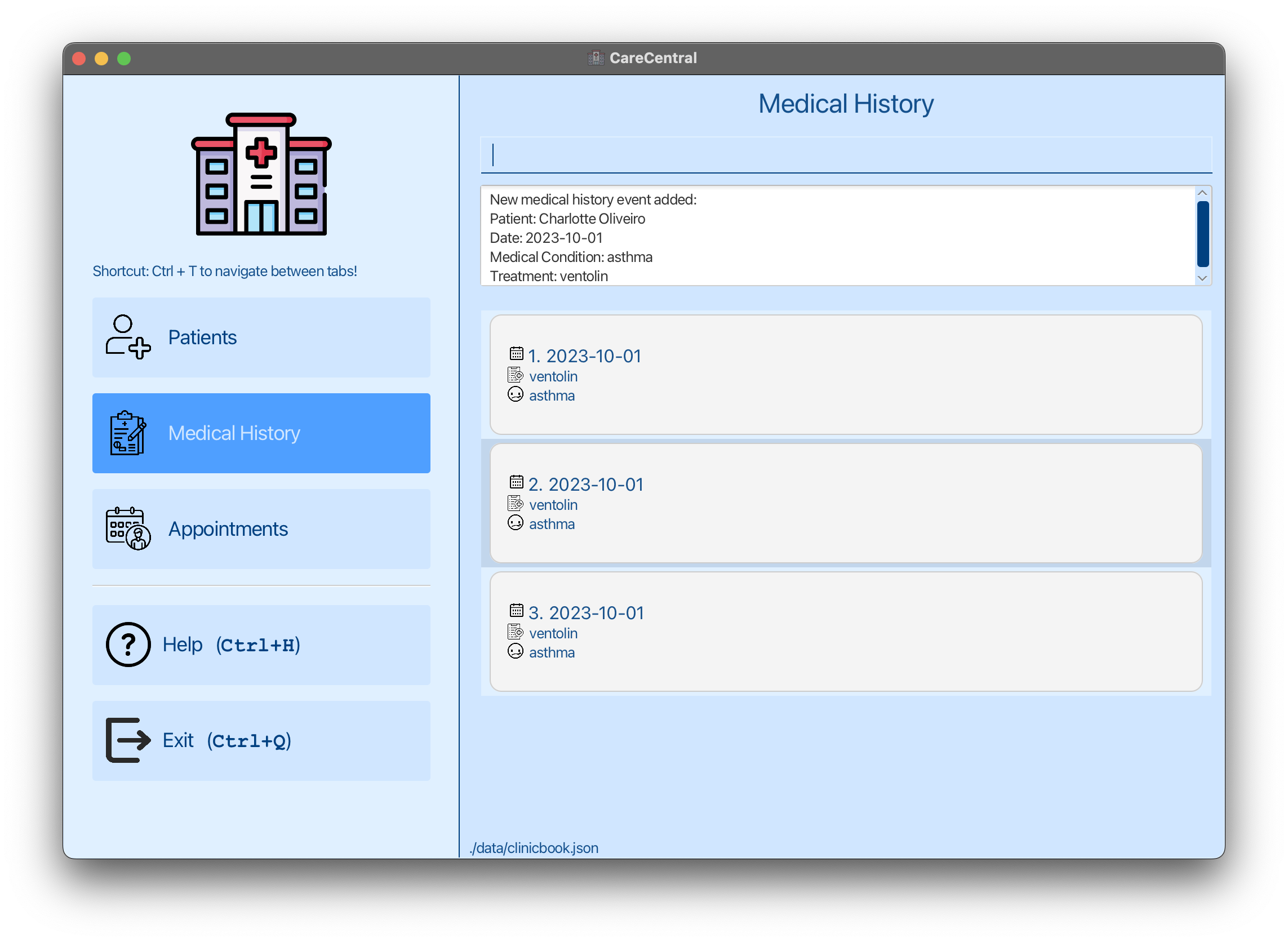Click the CareCentral title bar icon
The height and width of the screenshot is (942, 1288).
(596, 57)
